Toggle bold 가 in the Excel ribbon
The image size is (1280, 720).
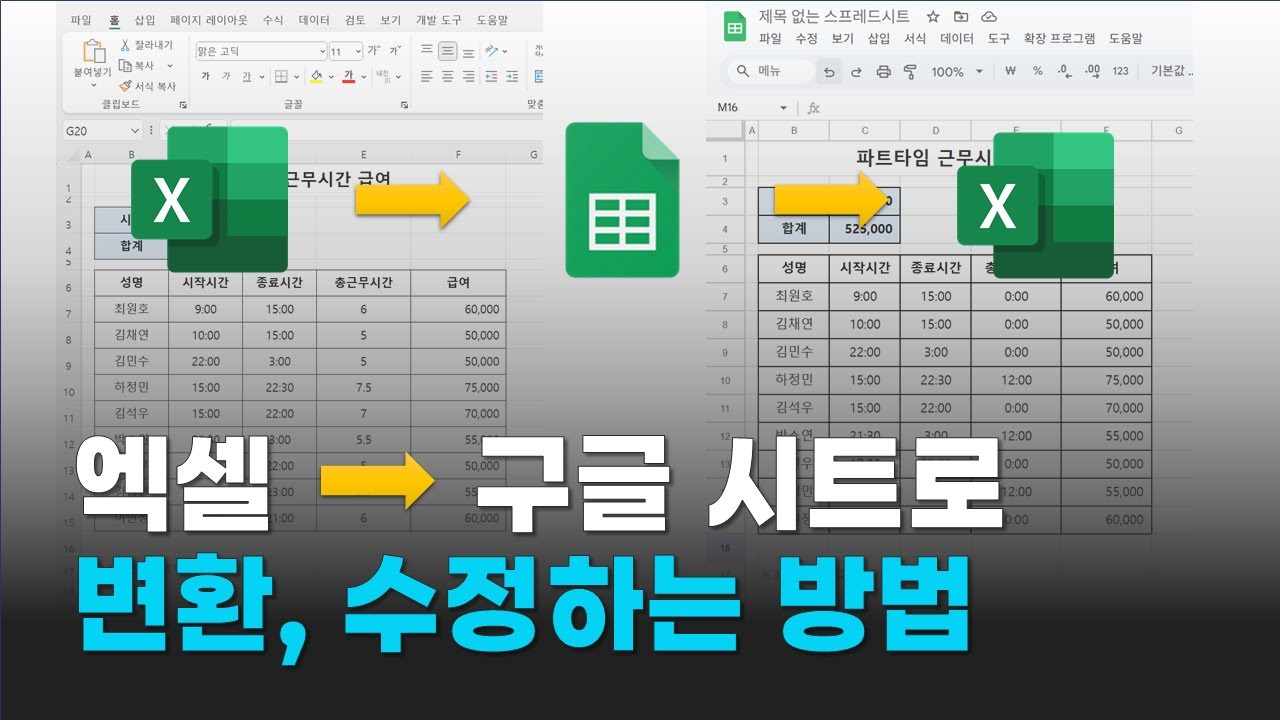[x=205, y=76]
